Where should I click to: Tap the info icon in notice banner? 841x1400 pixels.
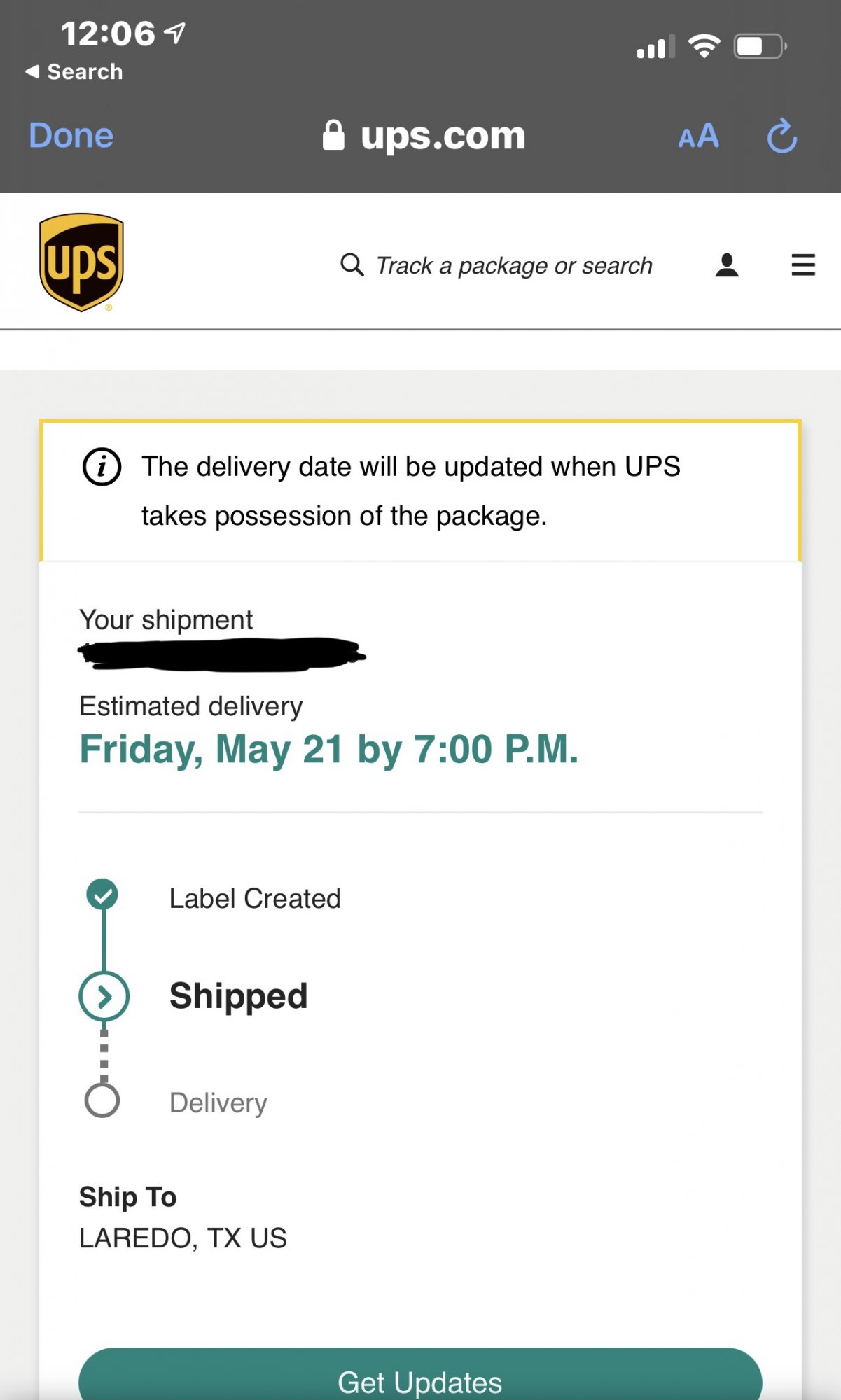[x=102, y=467]
